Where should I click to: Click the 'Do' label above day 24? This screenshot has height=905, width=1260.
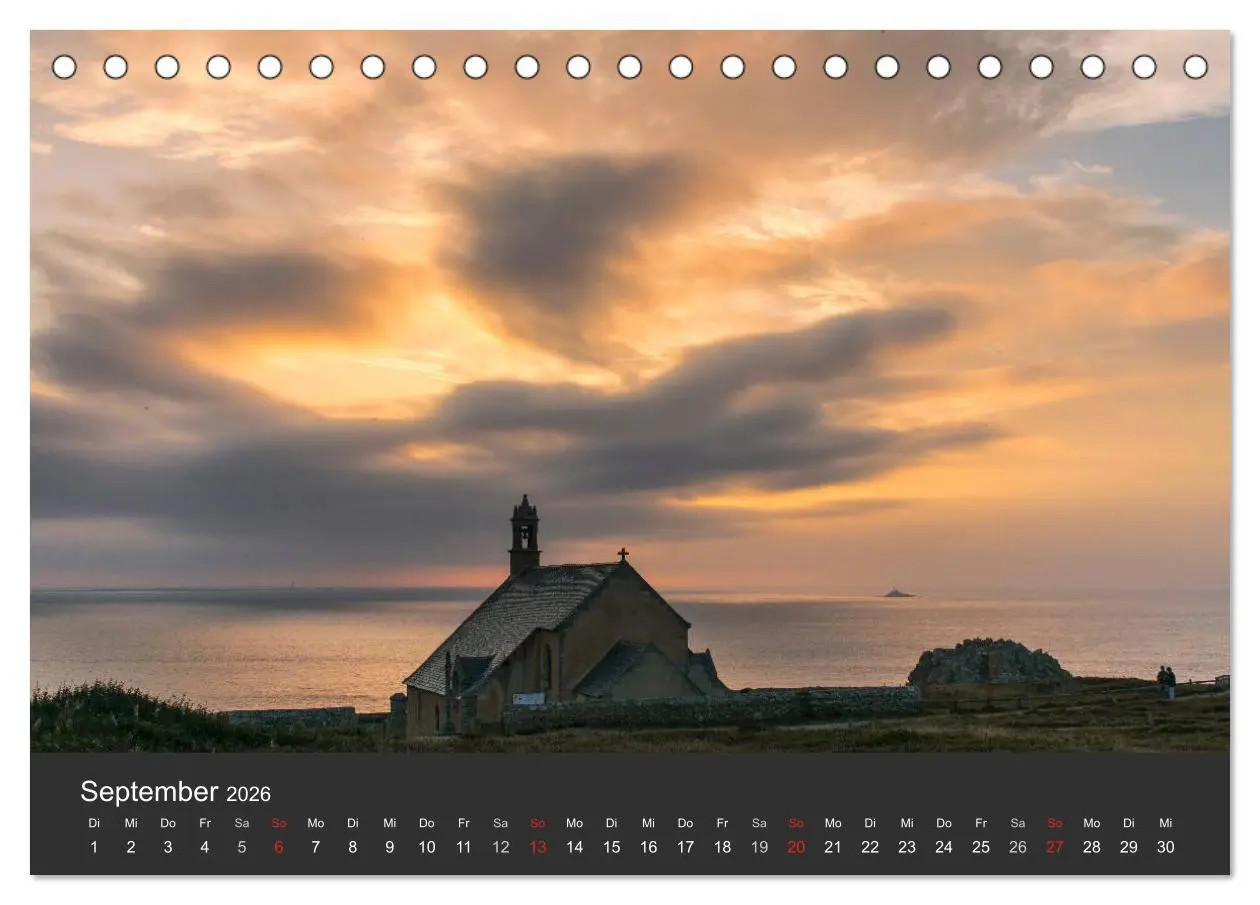pyautogui.click(x=944, y=823)
